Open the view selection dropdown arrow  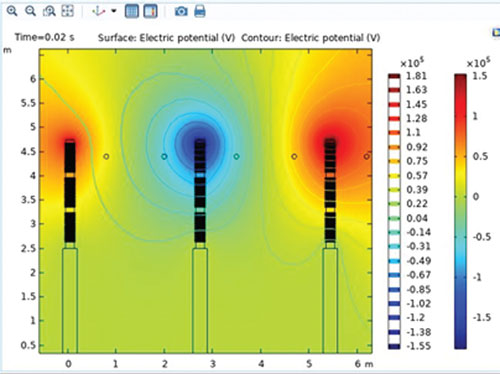(114, 11)
